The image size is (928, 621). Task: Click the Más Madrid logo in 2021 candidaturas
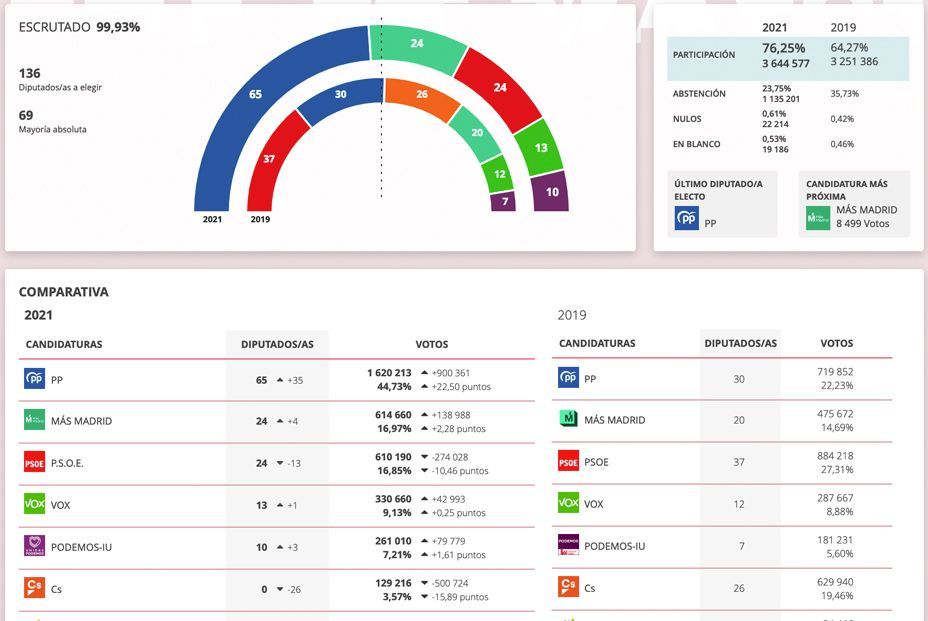tap(34, 420)
